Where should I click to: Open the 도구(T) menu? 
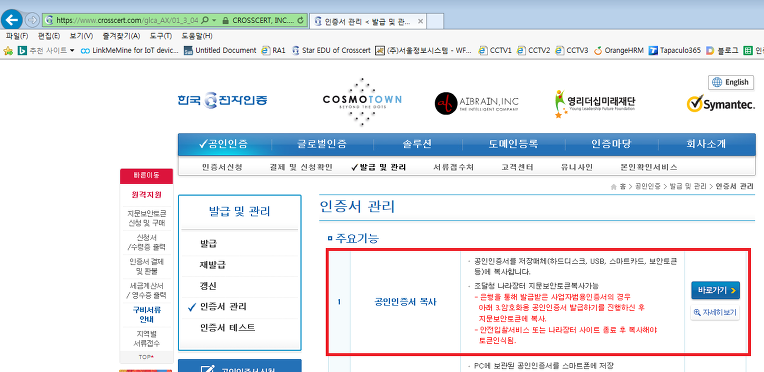[x=160, y=36]
